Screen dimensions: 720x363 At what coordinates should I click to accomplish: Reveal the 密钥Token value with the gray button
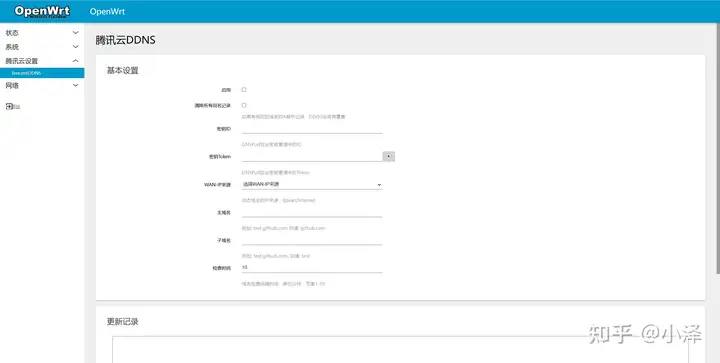[388, 156]
